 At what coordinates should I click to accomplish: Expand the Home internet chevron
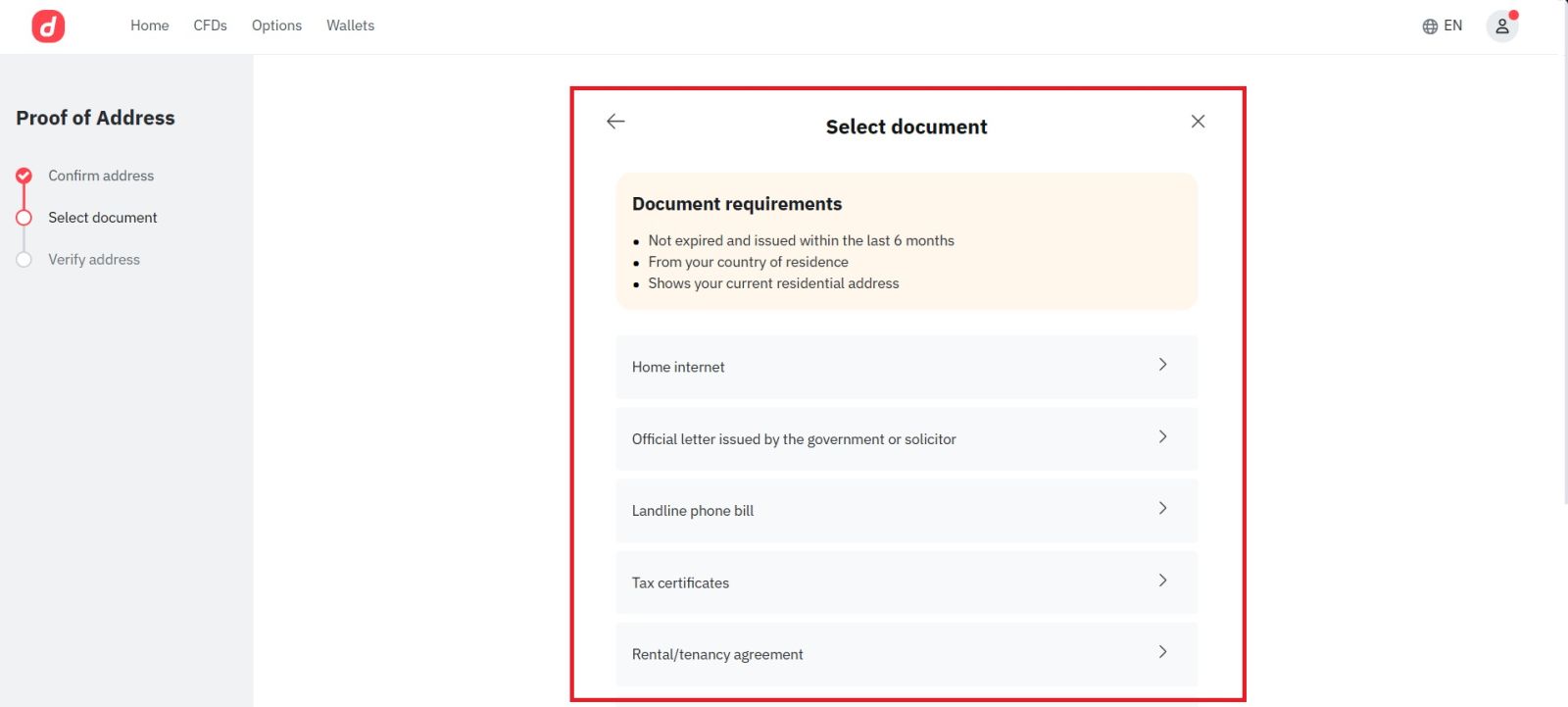click(1162, 365)
